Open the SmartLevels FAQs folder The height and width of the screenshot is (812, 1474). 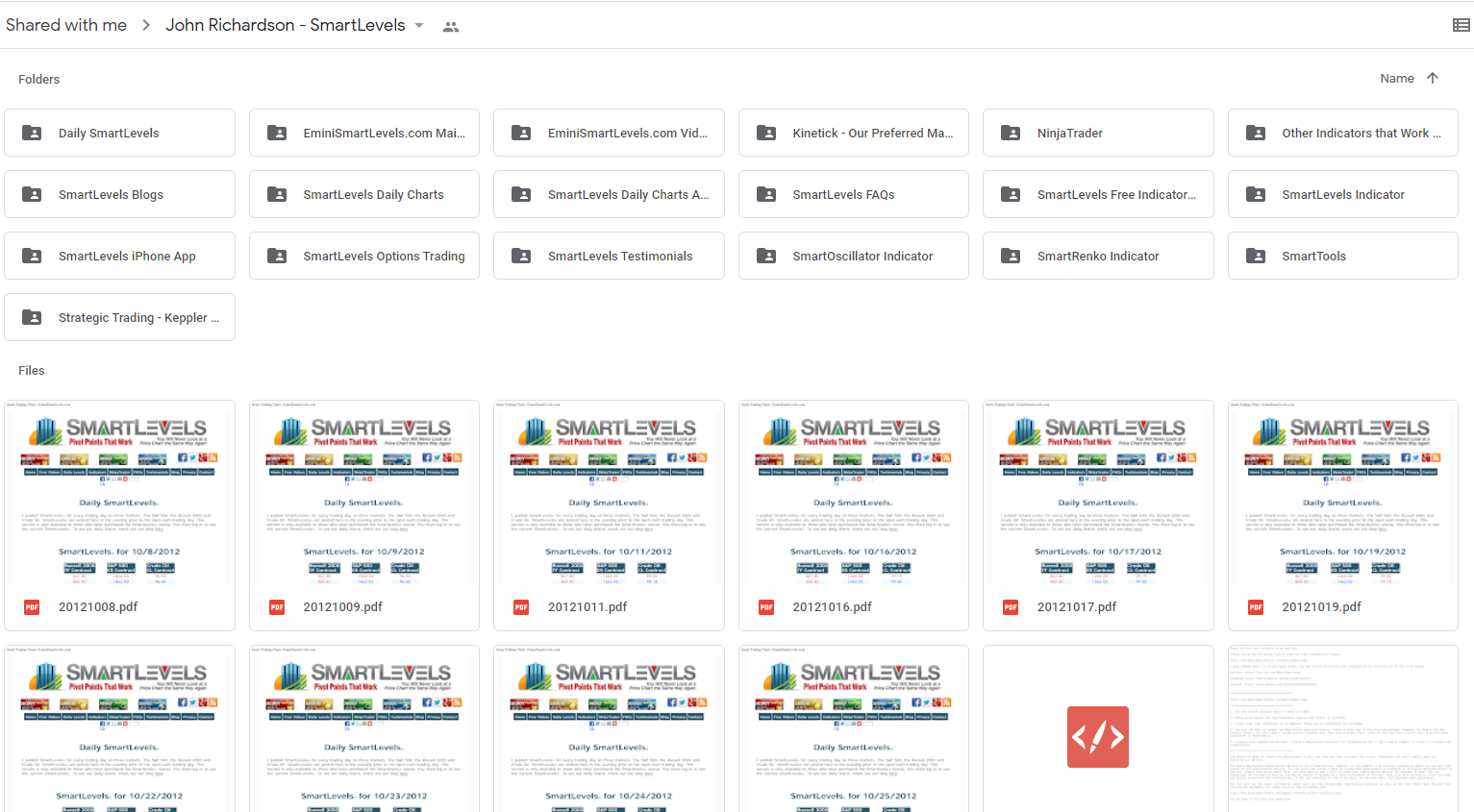pyautogui.click(x=854, y=194)
